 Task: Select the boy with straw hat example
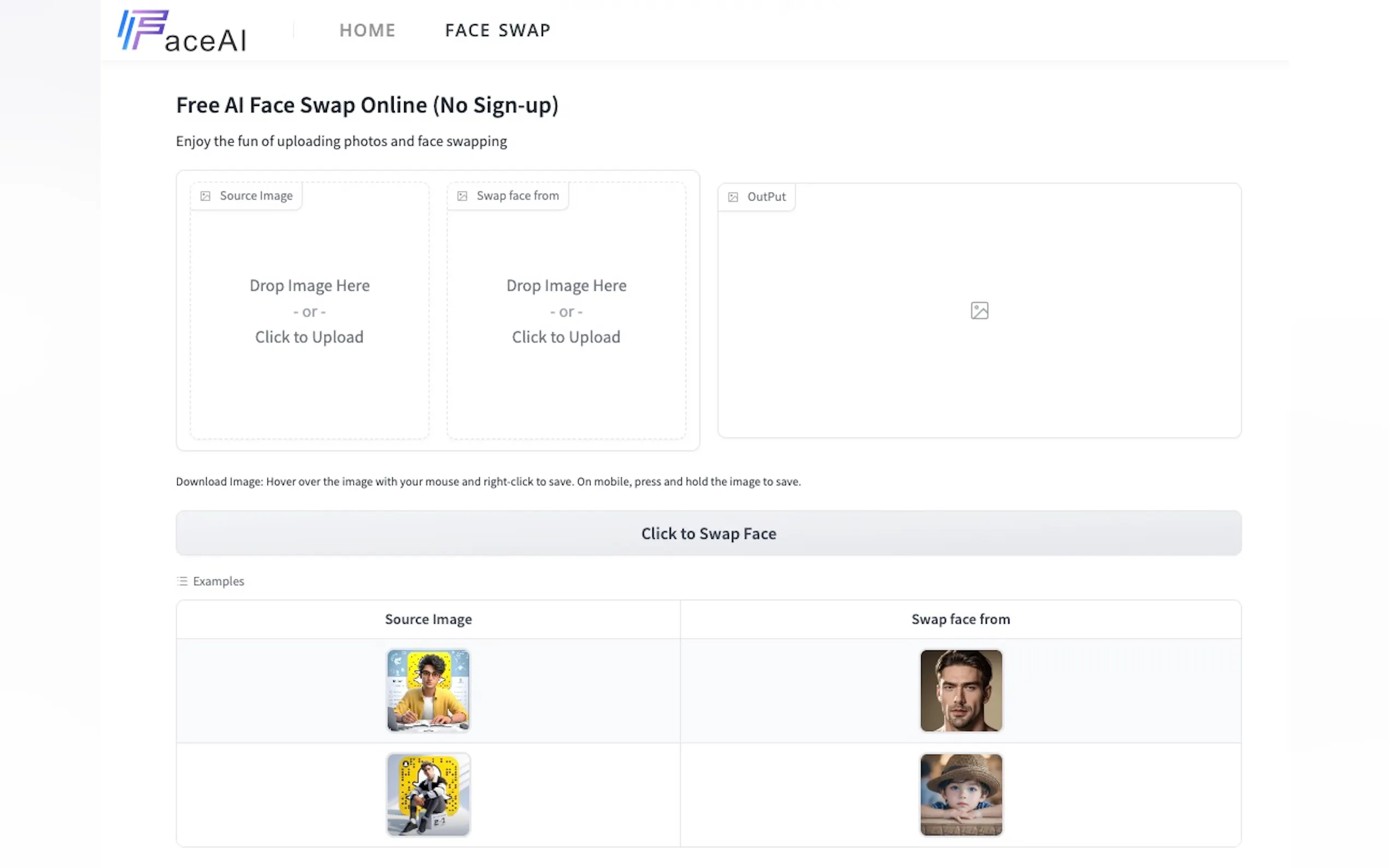[x=961, y=795]
